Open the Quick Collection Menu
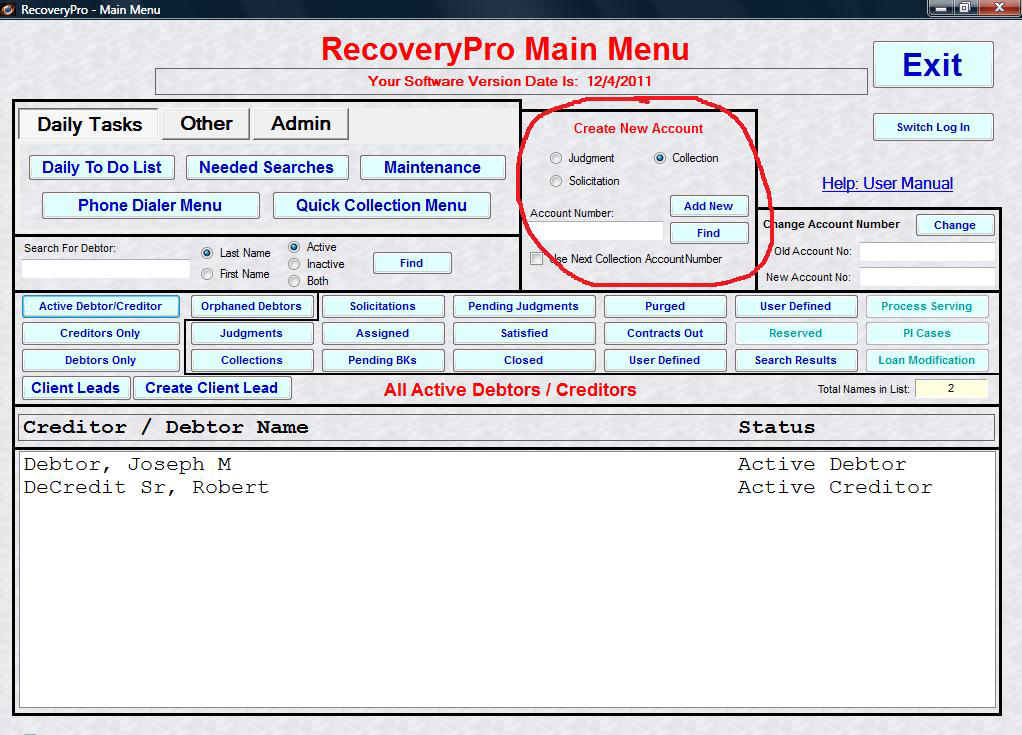 pos(381,205)
